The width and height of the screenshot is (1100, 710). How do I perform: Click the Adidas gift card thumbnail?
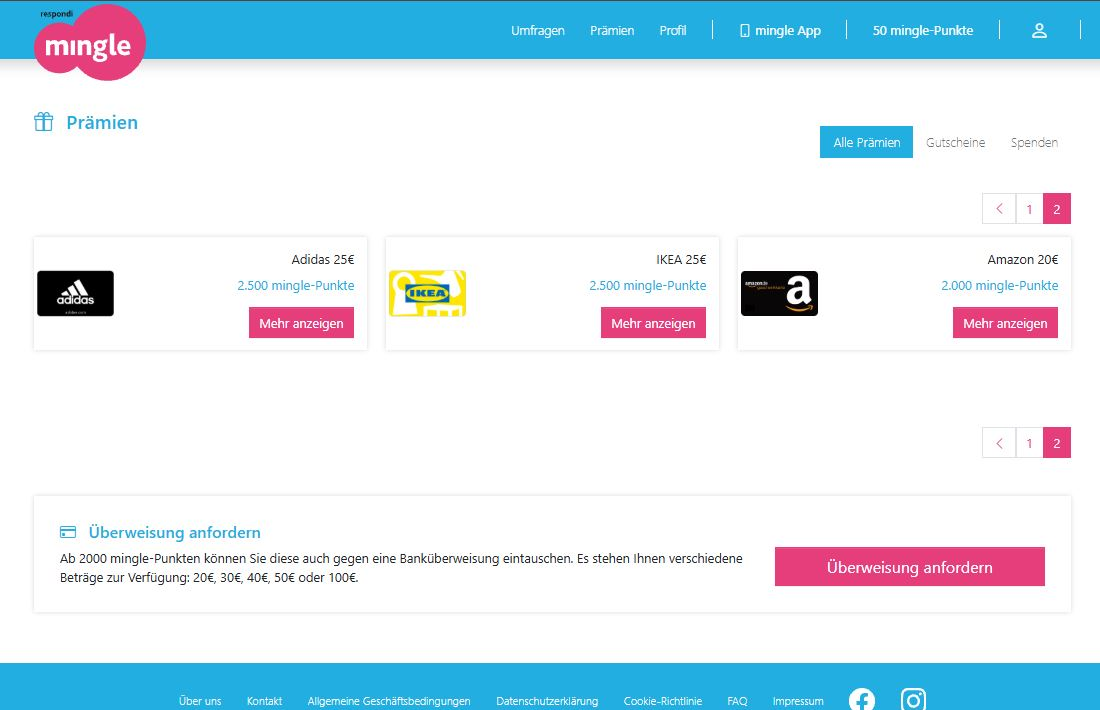pyautogui.click(x=75, y=293)
